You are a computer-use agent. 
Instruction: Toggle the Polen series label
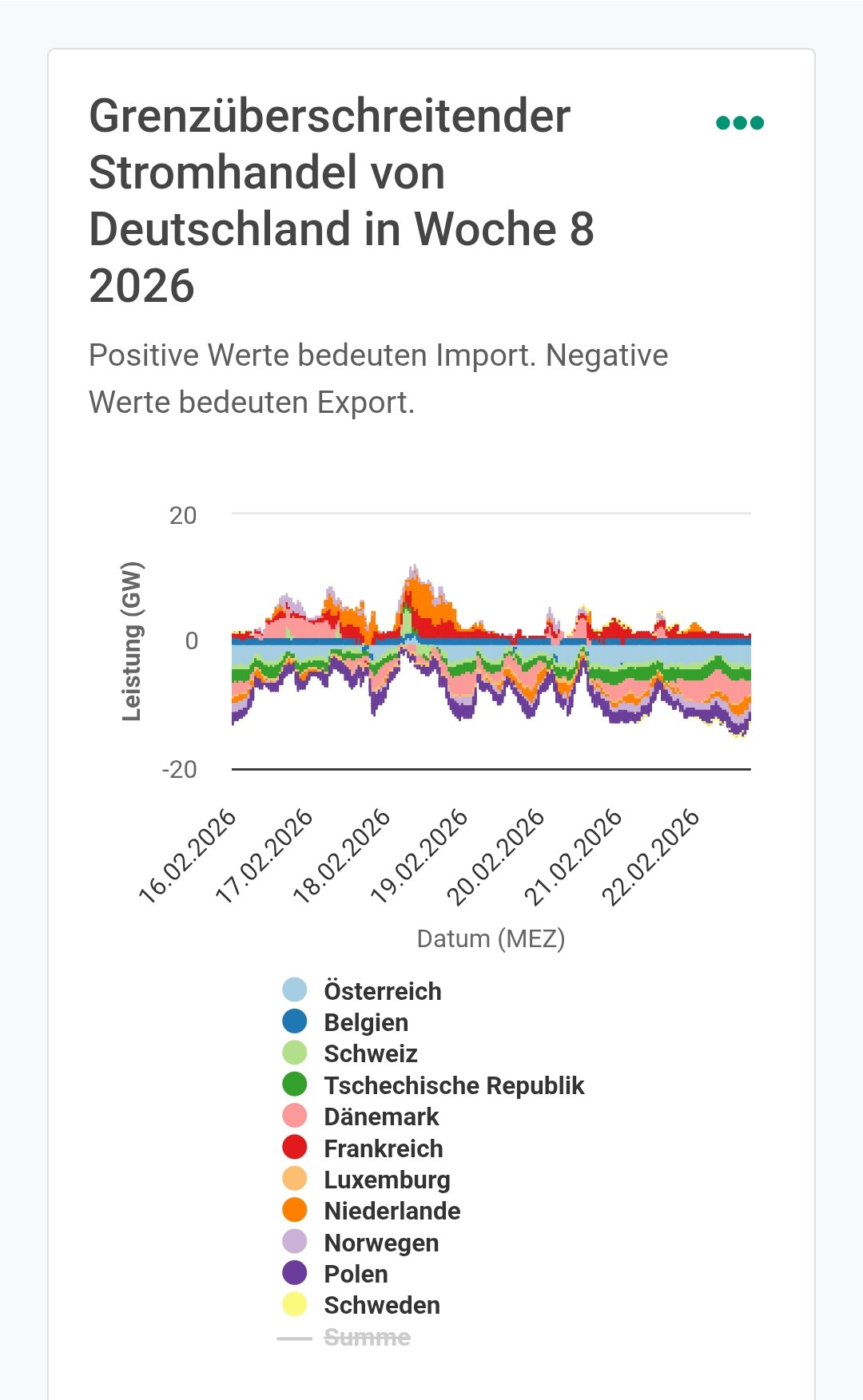tap(356, 1274)
